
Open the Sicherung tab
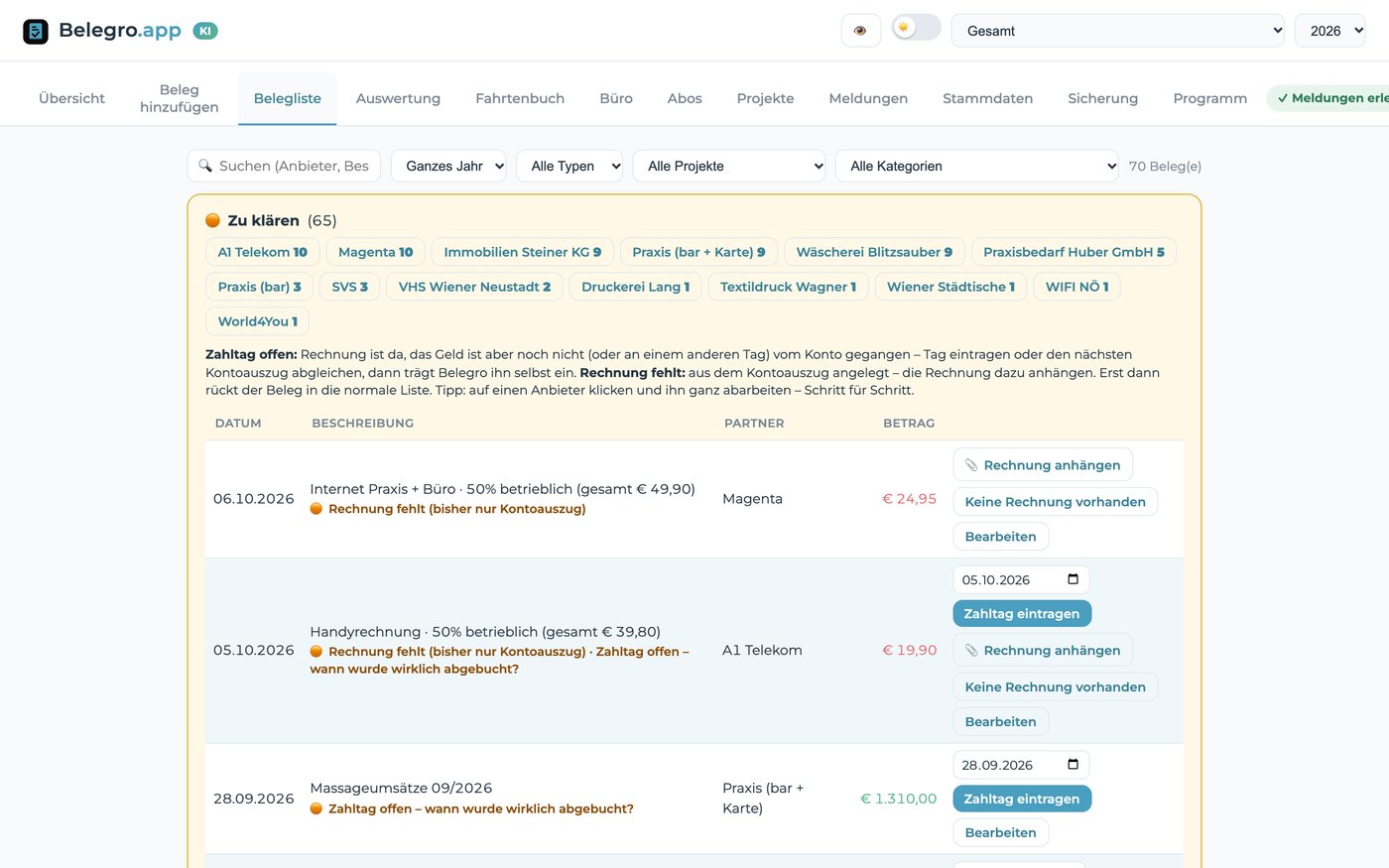pyautogui.click(x=1102, y=98)
